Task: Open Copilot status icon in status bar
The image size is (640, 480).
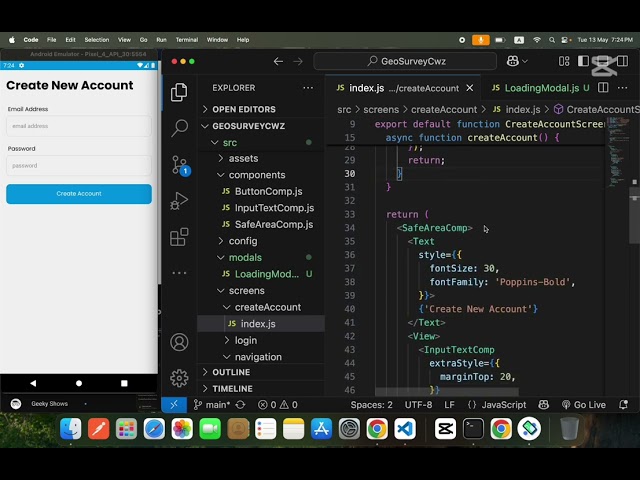Action: click(543, 404)
